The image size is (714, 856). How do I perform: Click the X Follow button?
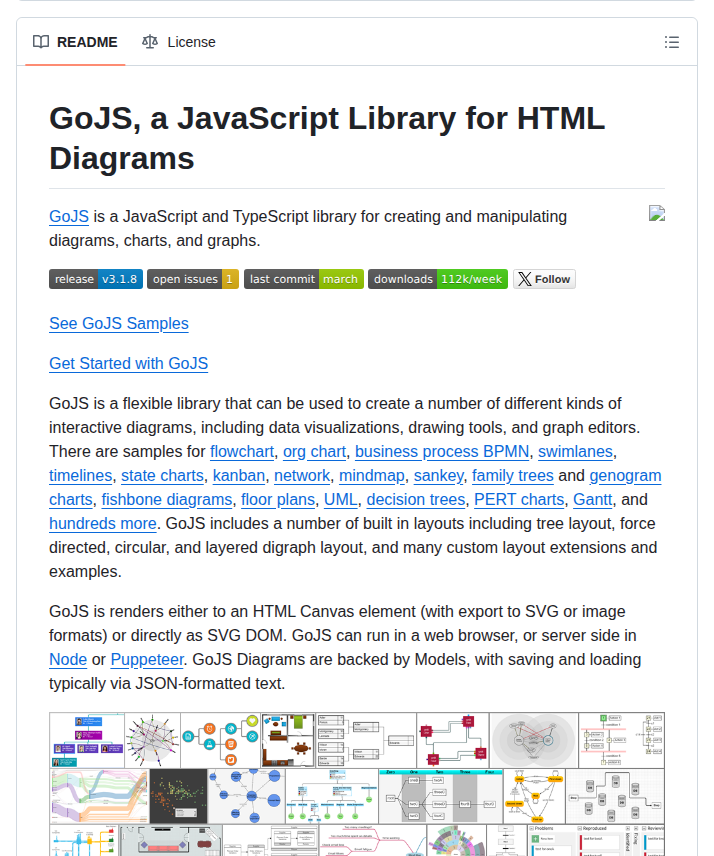point(544,279)
